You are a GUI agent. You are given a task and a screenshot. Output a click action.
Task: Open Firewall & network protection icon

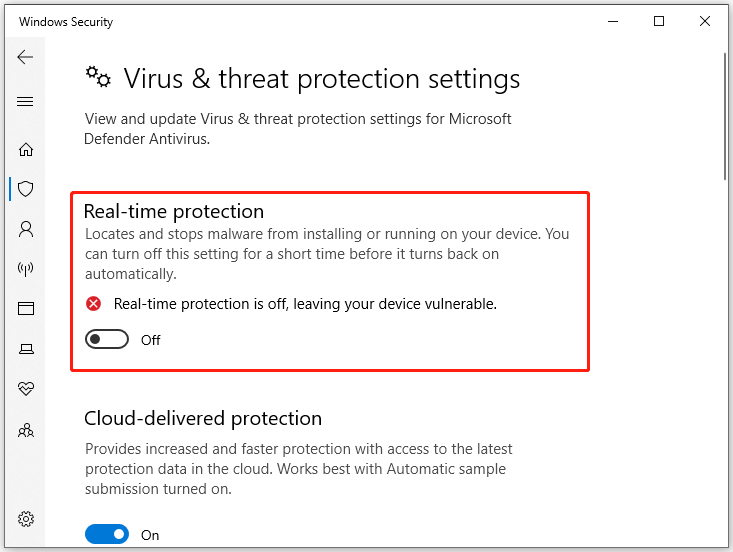coord(26,269)
